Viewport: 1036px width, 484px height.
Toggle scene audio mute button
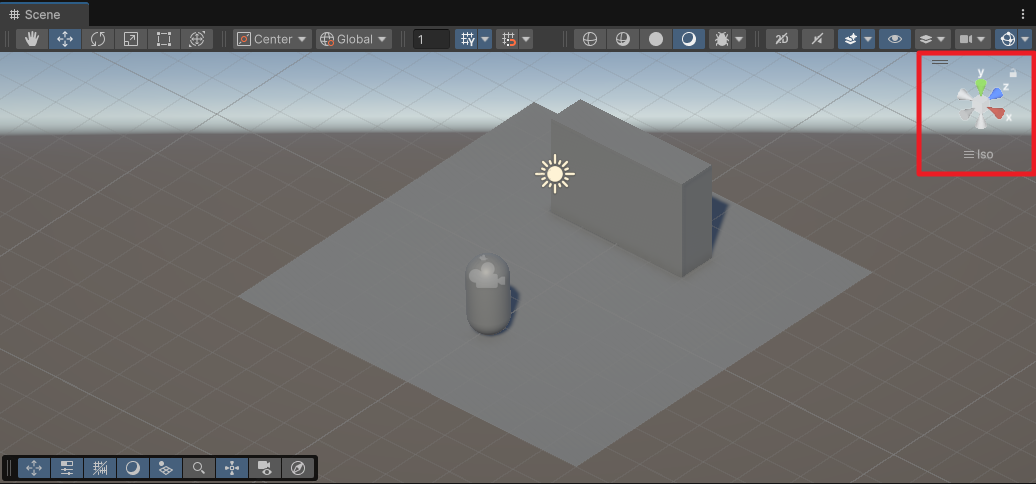click(x=817, y=39)
